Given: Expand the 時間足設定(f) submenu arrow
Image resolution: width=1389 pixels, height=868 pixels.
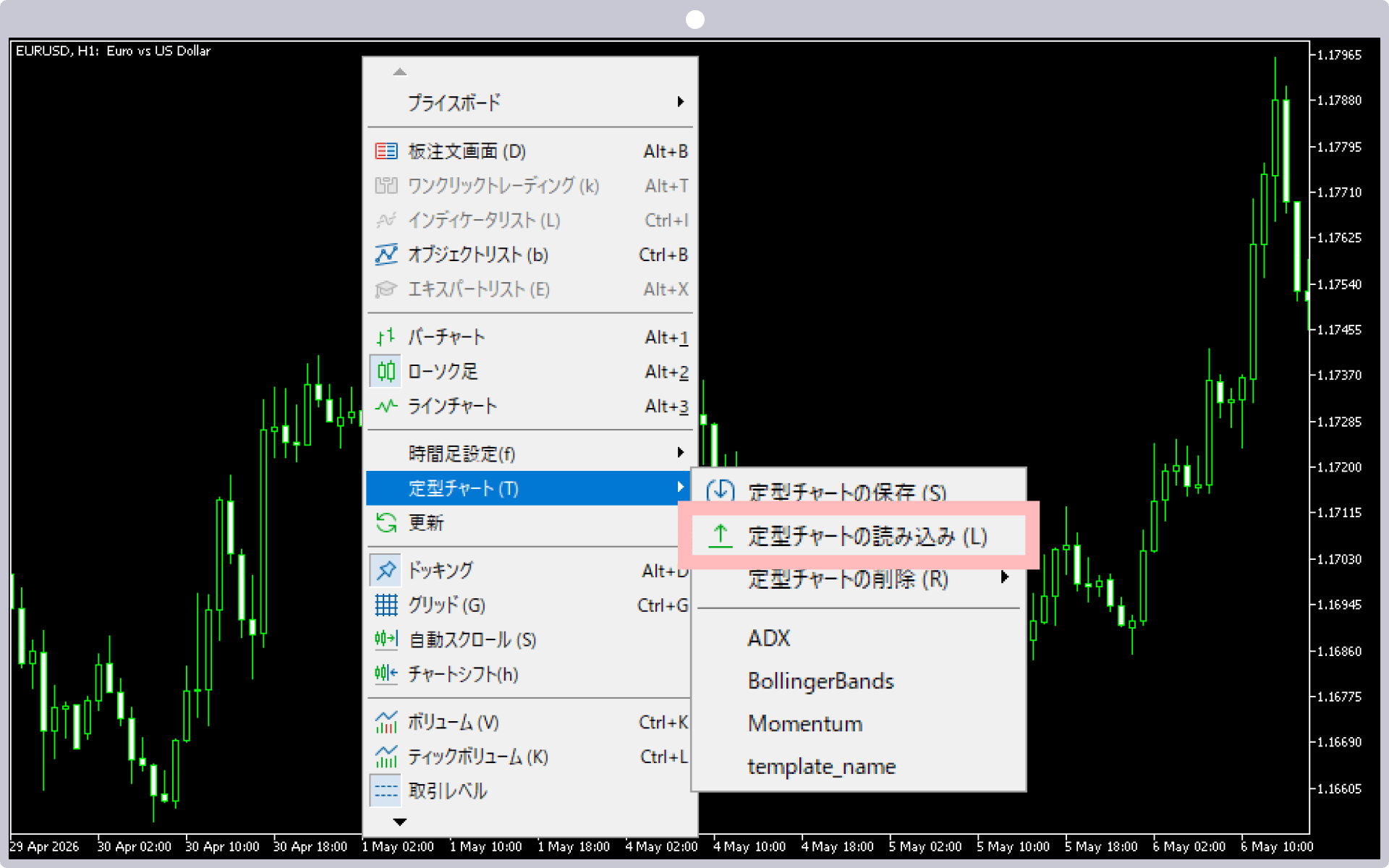Looking at the screenshot, I should click(681, 453).
